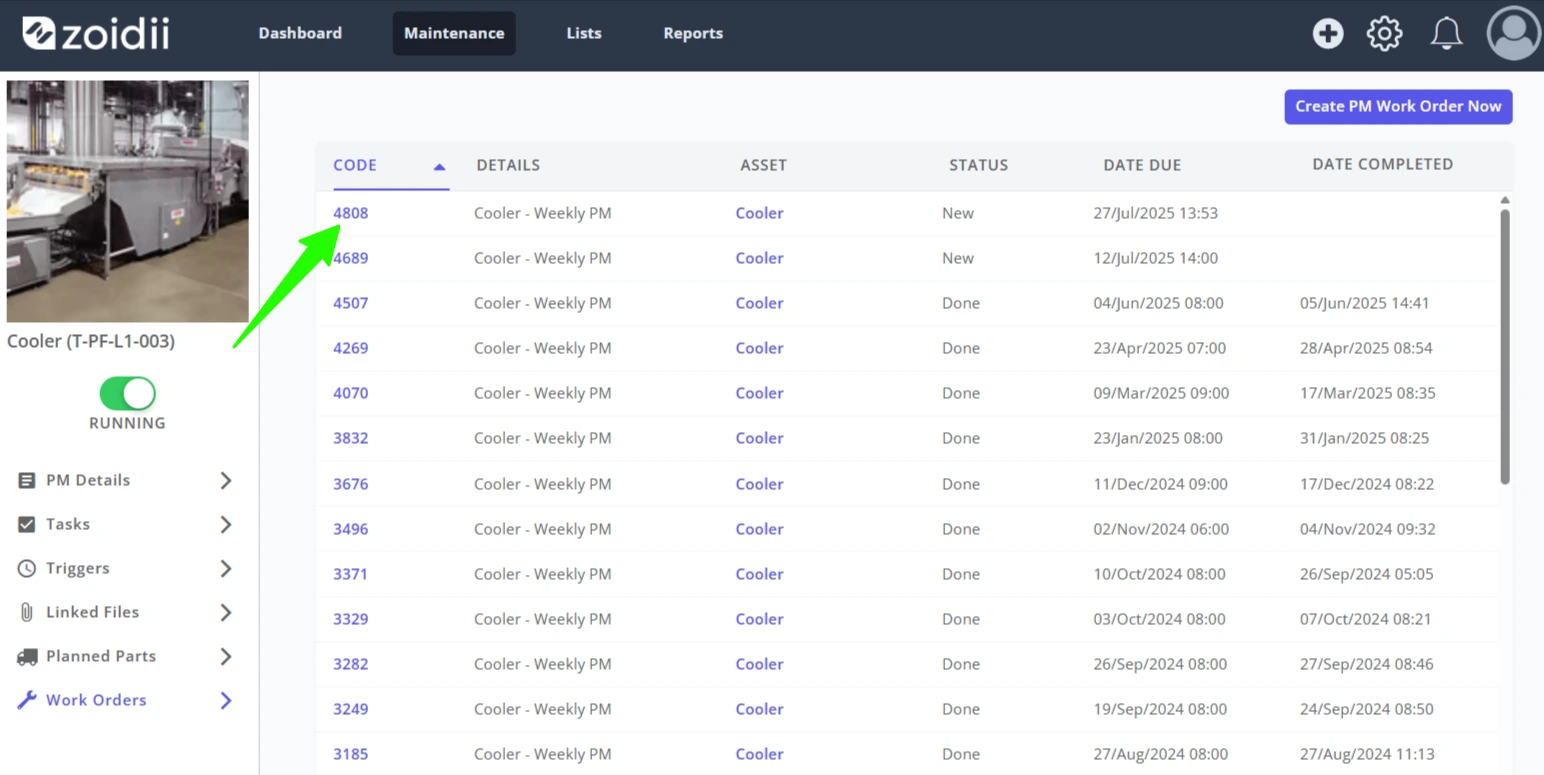Open user profile avatar
The image size is (1544, 775).
click(x=1514, y=33)
